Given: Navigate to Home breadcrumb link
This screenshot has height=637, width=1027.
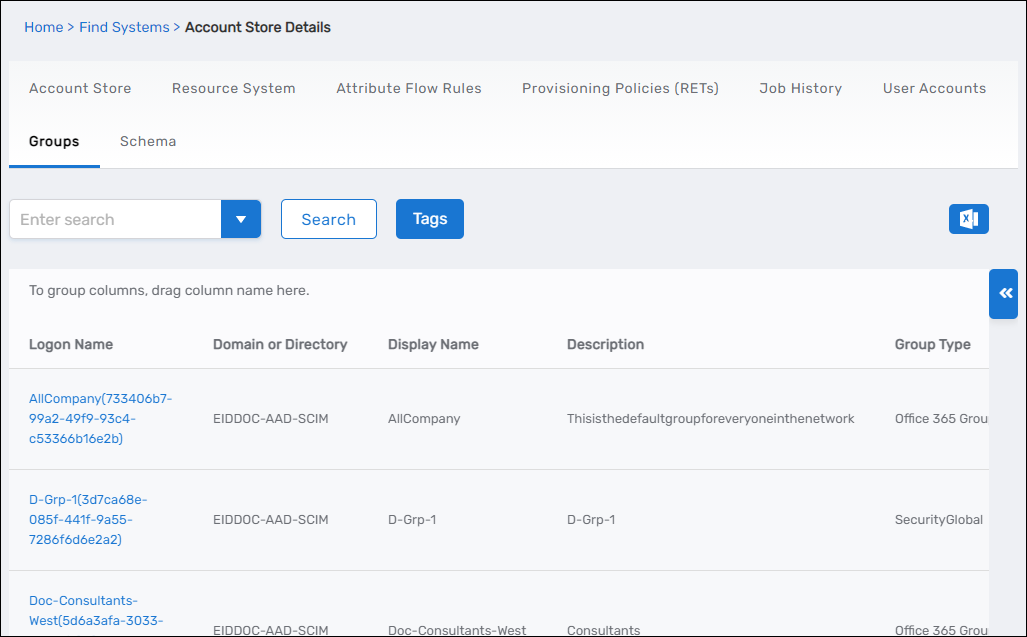Looking at the screenshot, I should (43, 27).
